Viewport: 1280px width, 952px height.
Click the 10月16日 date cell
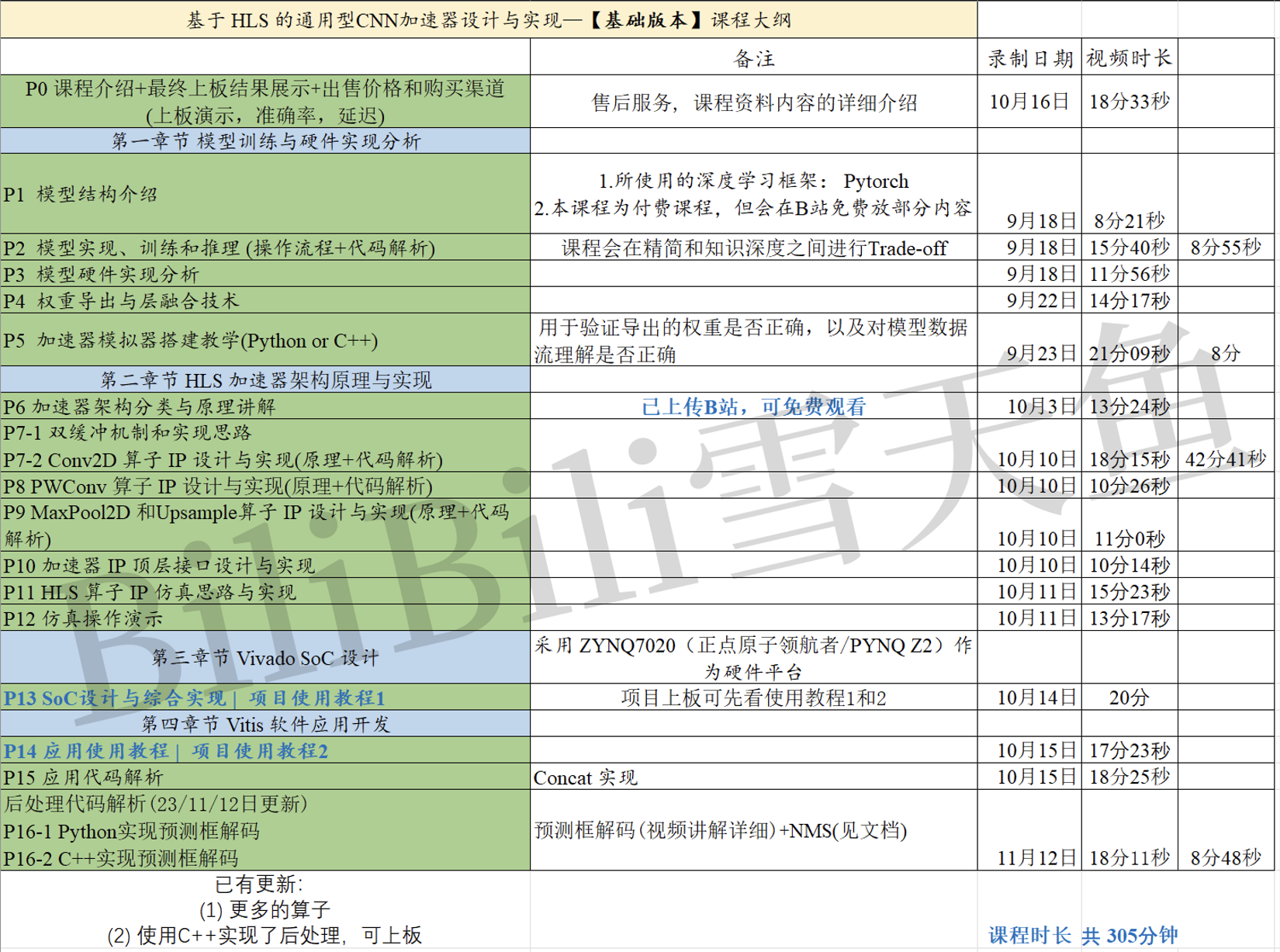pos(1029,102)
